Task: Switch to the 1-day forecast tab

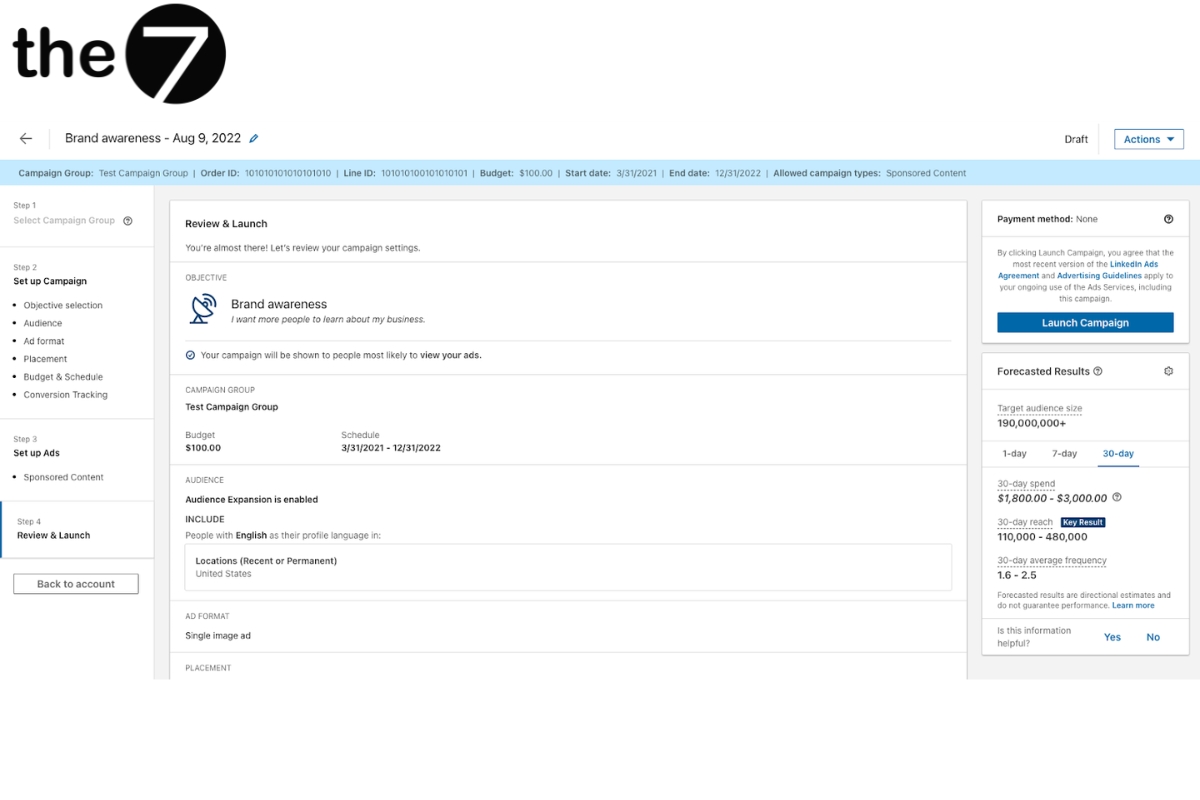Action: (x=1014, y=454)
